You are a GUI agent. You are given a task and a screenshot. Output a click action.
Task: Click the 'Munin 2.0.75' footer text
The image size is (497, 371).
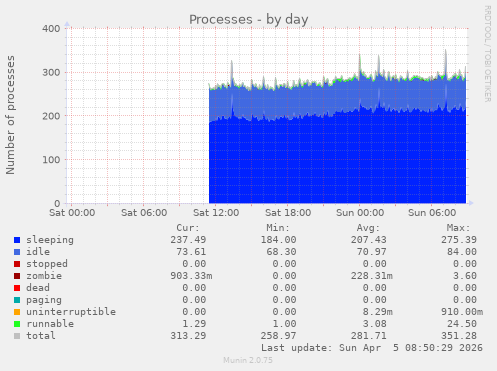pos(248,360)
